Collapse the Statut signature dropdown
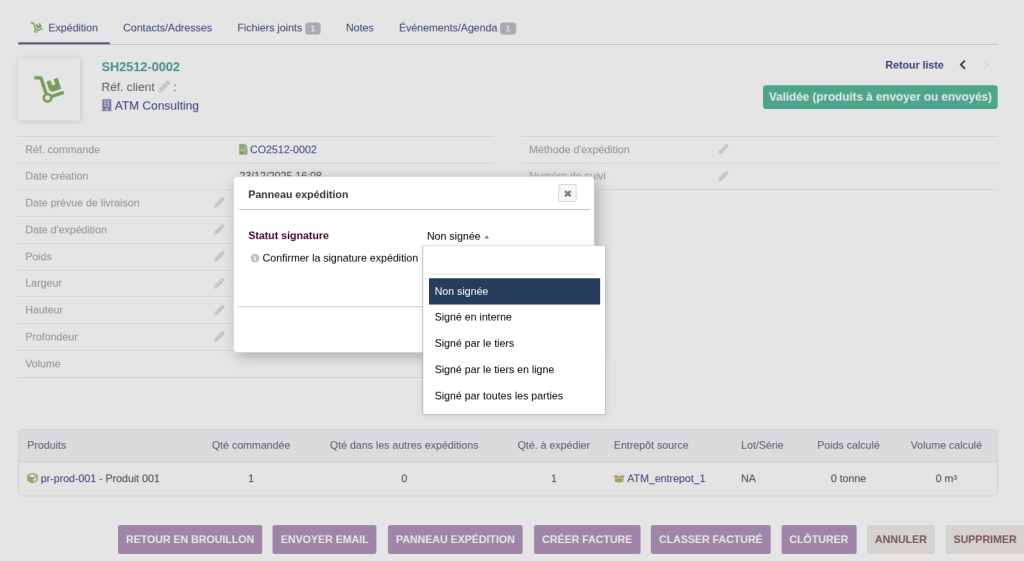This screenshot has height=561, width=1024. (458, 236)
